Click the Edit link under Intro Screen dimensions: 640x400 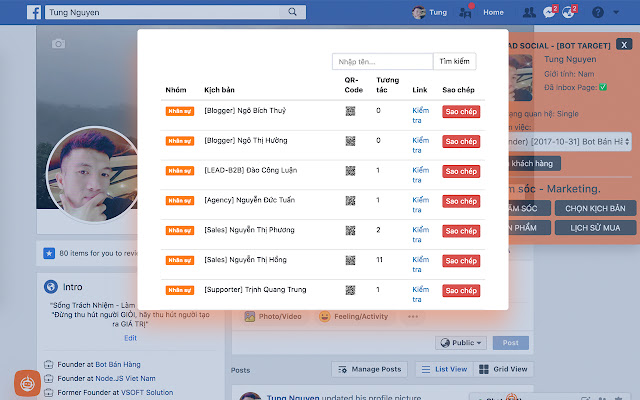(x=131, y=338)
